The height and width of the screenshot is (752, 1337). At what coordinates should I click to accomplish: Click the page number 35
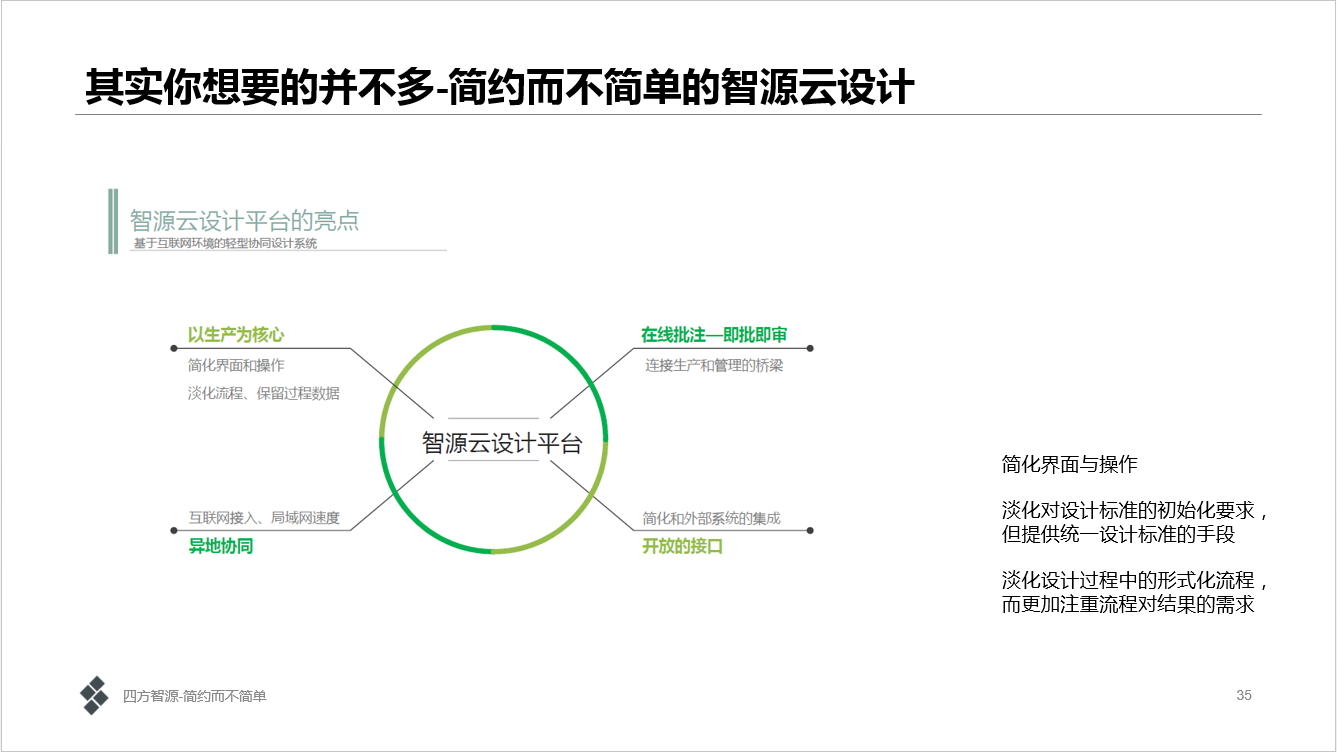[1244, 695]
